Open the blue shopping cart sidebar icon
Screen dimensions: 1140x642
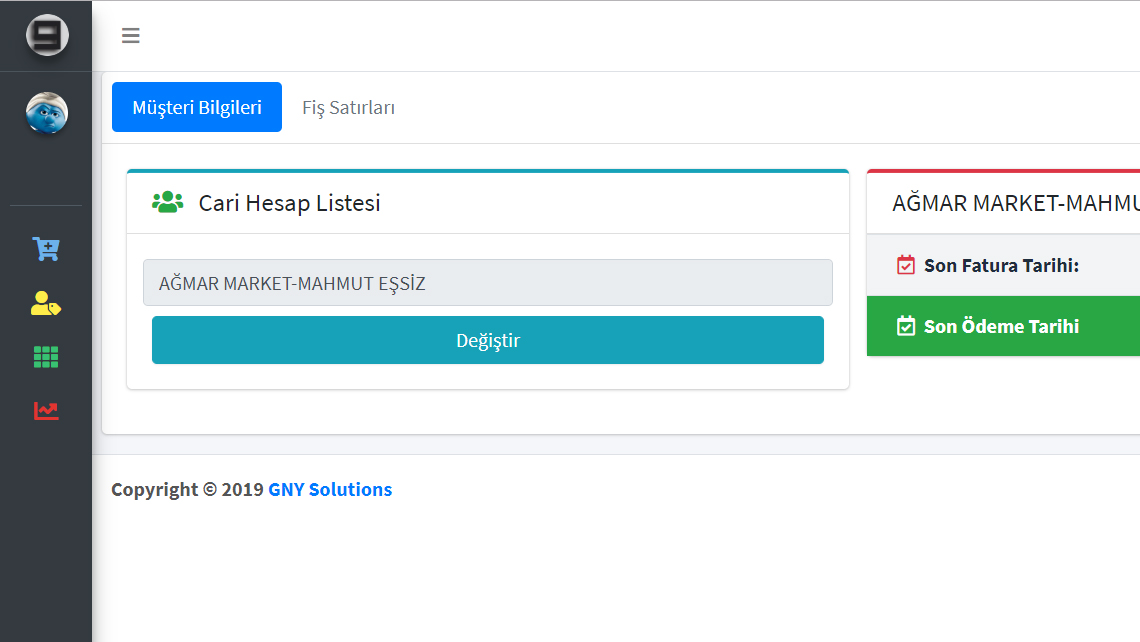[x=46, y=249]
